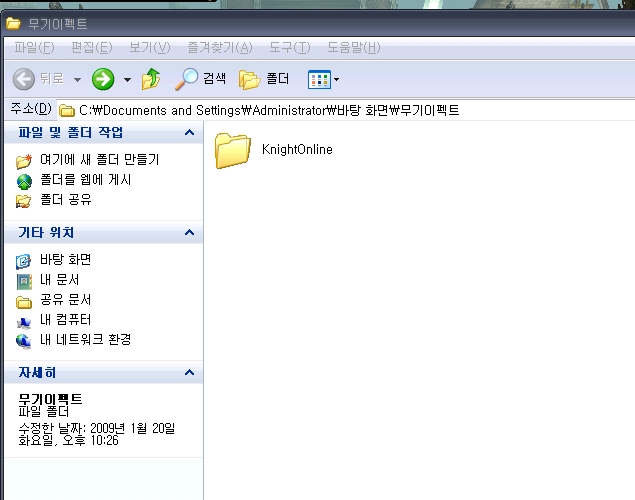
Task: Open the 즐겨찾기(A) menu
Action: pos(219,48)
